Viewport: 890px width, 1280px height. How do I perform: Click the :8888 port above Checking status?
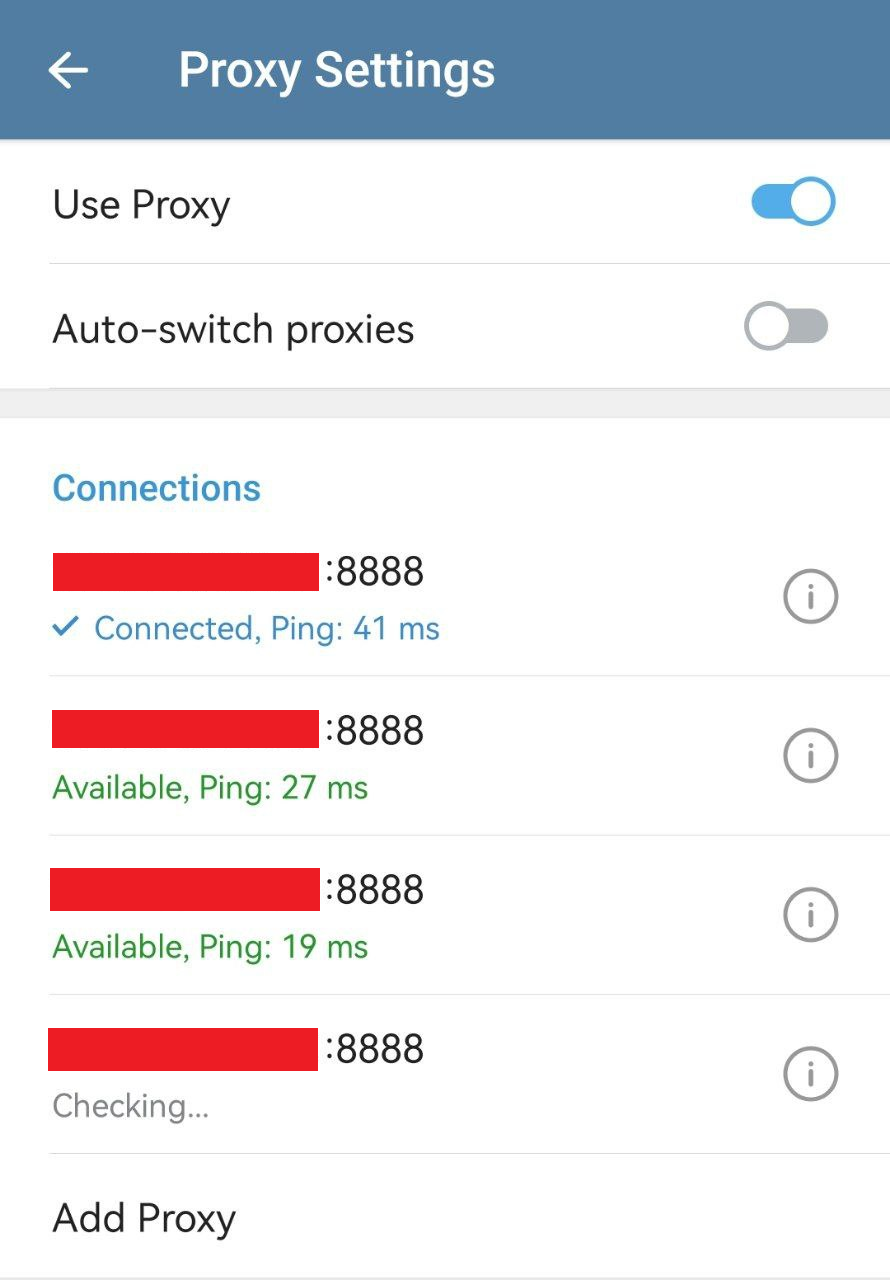pos(375,1049)
